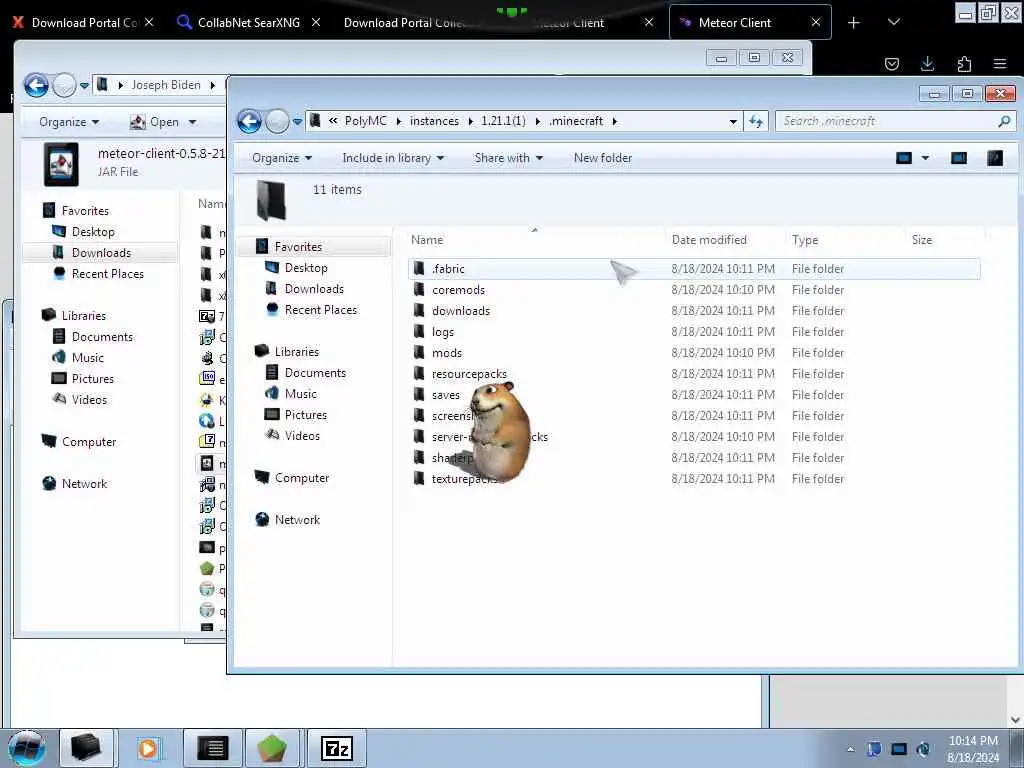Open the resourcepacks folder
This screenshot has height=768, width=1024.
(469, 374)
